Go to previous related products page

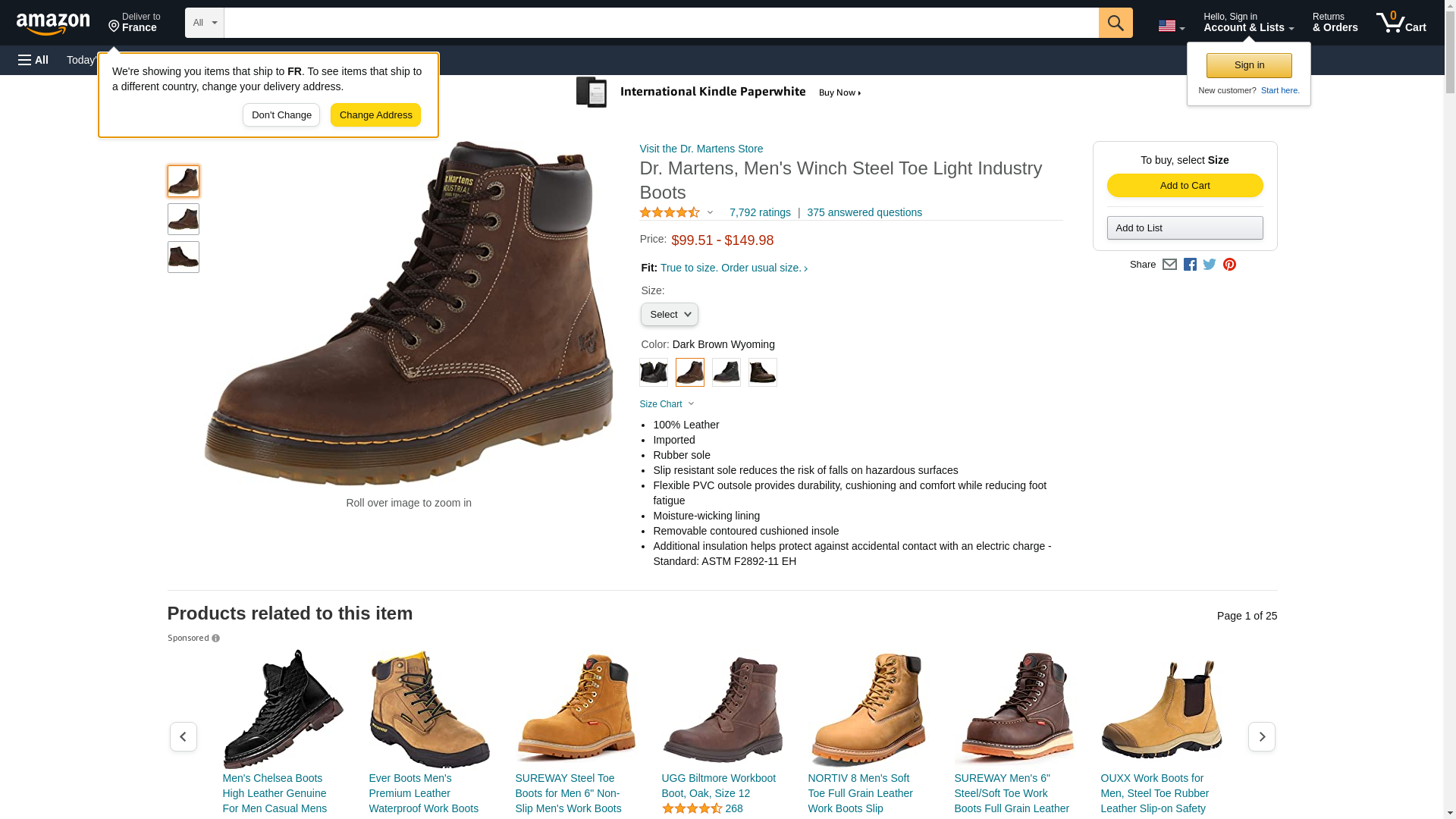[183, 736]
